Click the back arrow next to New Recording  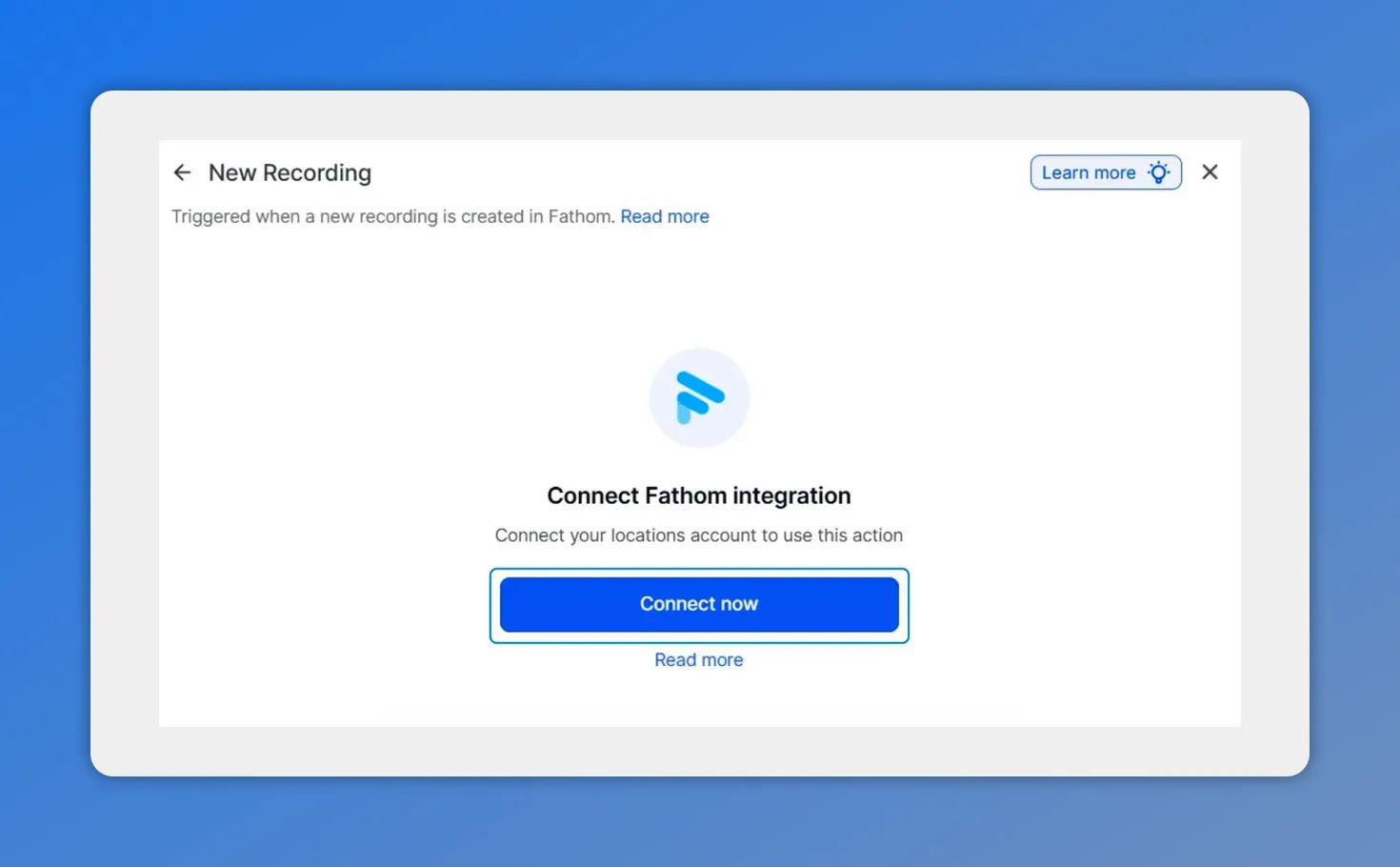point(182,172)
